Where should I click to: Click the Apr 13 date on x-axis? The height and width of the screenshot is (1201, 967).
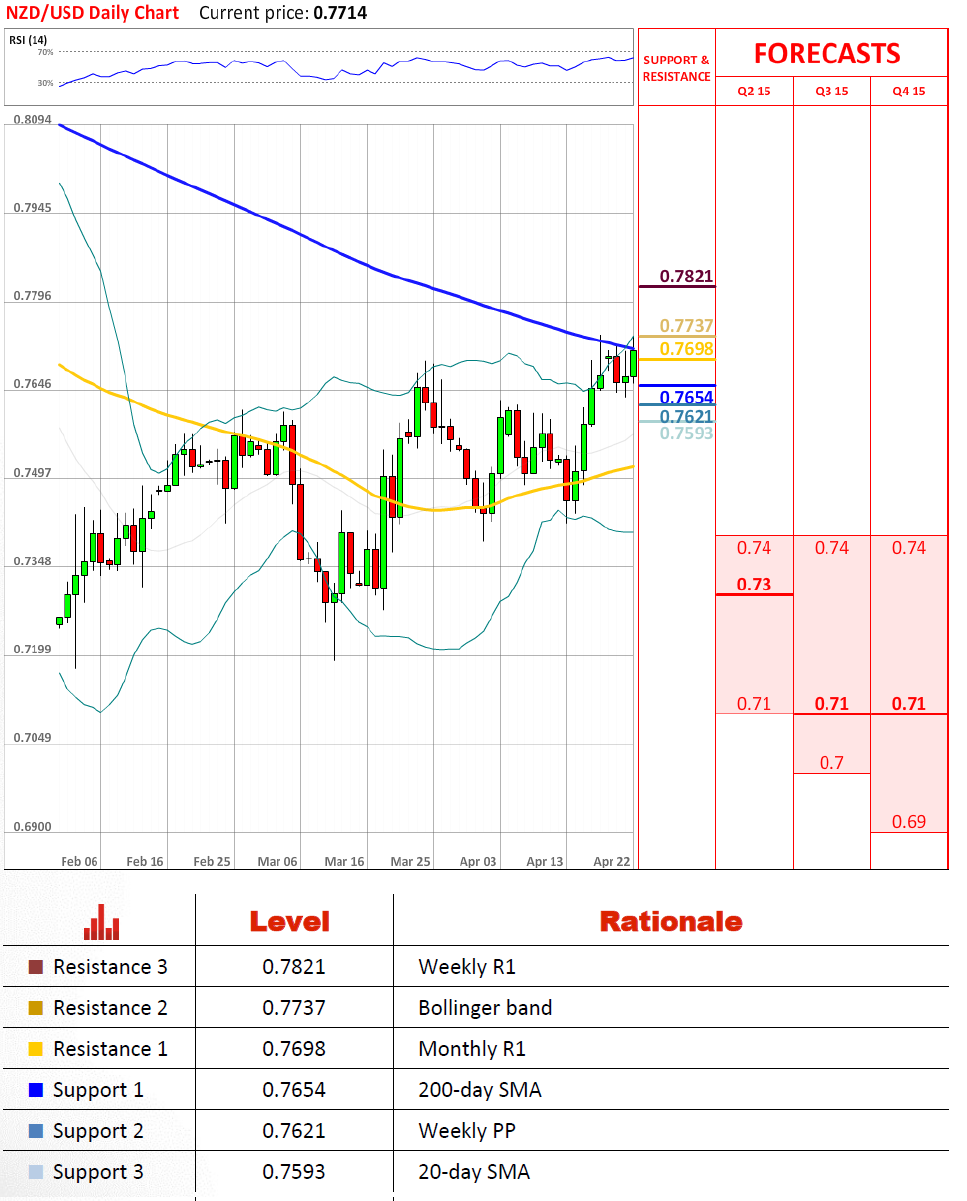click(545, 861)
